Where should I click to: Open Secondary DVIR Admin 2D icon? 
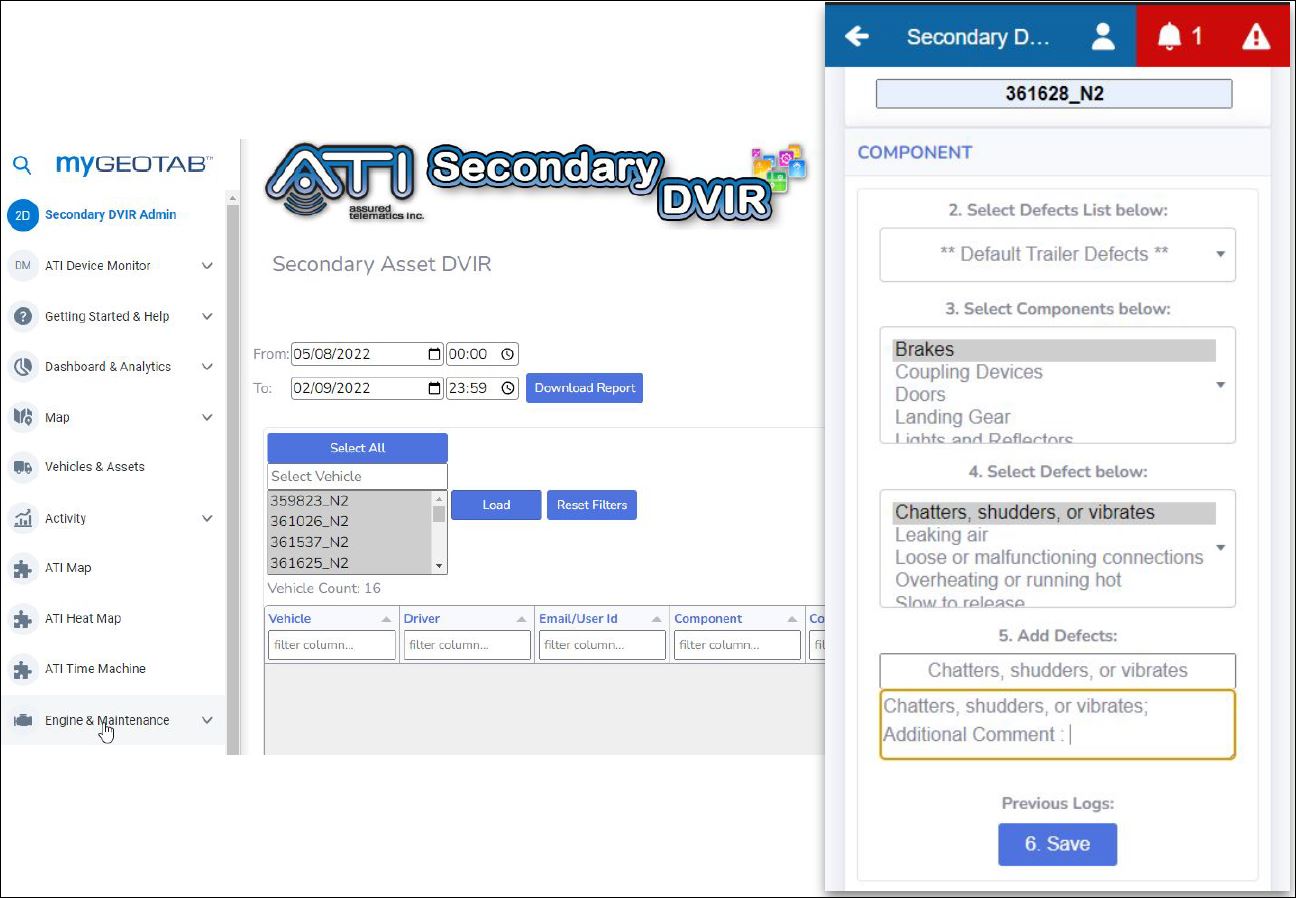point(23,215)
